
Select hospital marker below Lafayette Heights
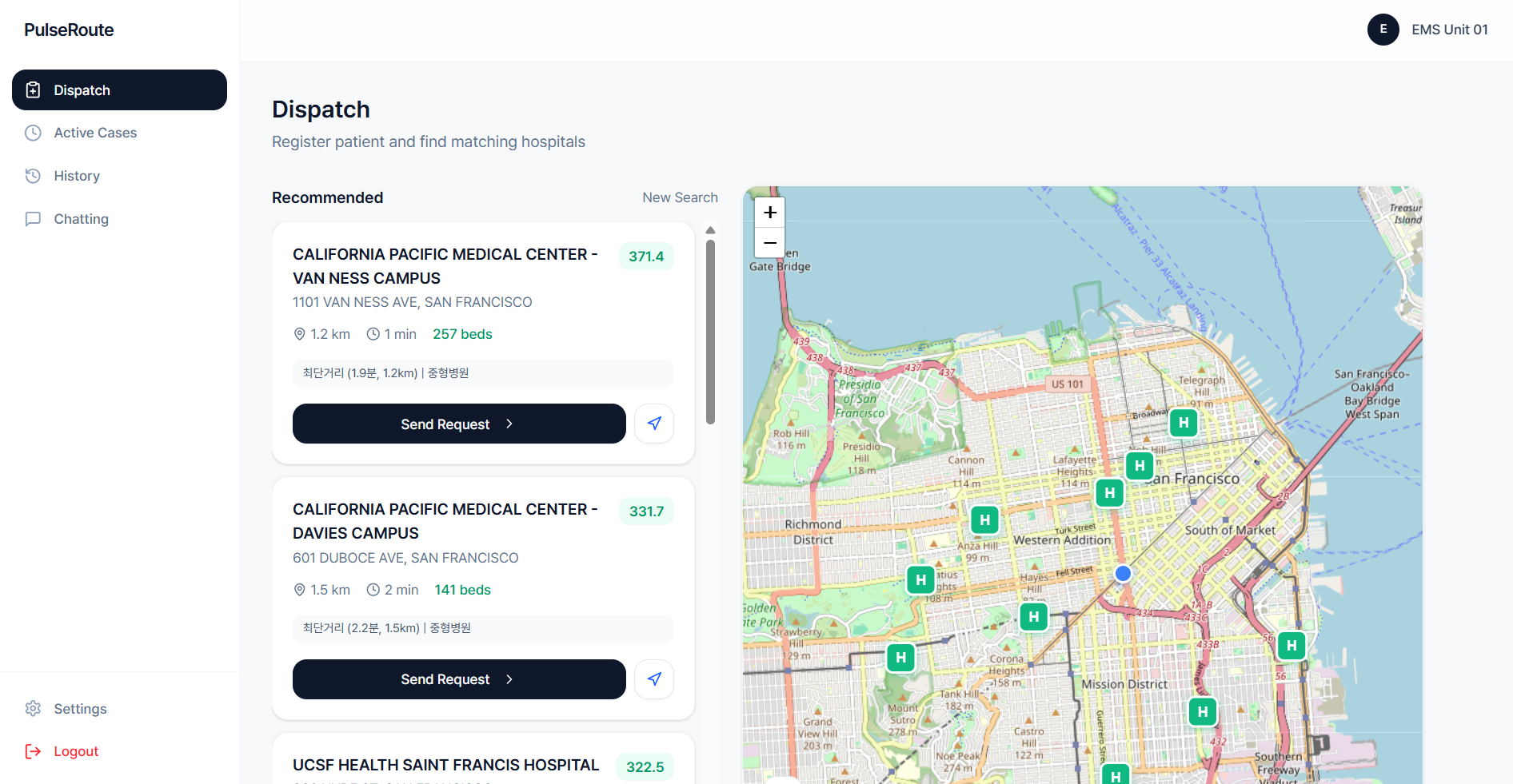tap(1109, 493)
